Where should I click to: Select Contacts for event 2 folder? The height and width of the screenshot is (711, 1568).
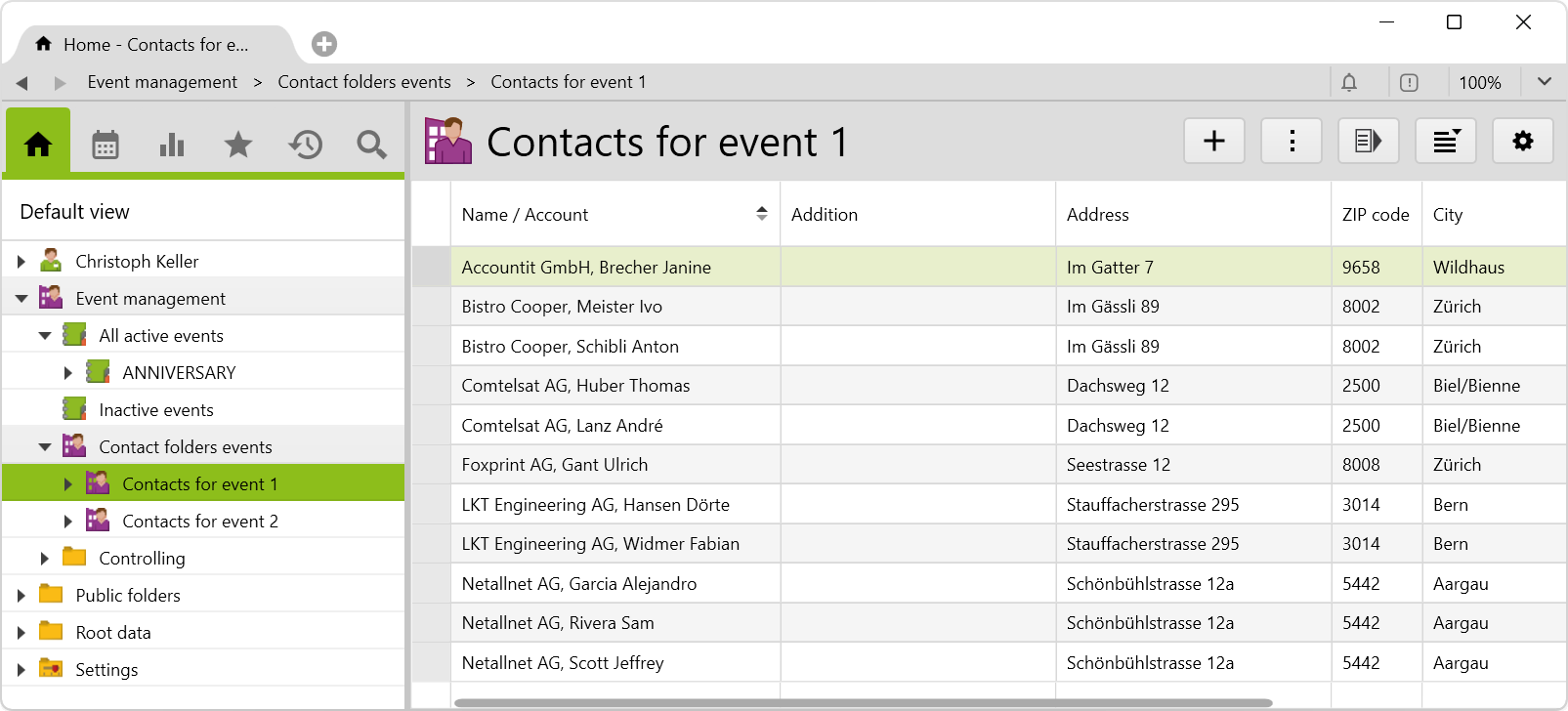(199, 522)
